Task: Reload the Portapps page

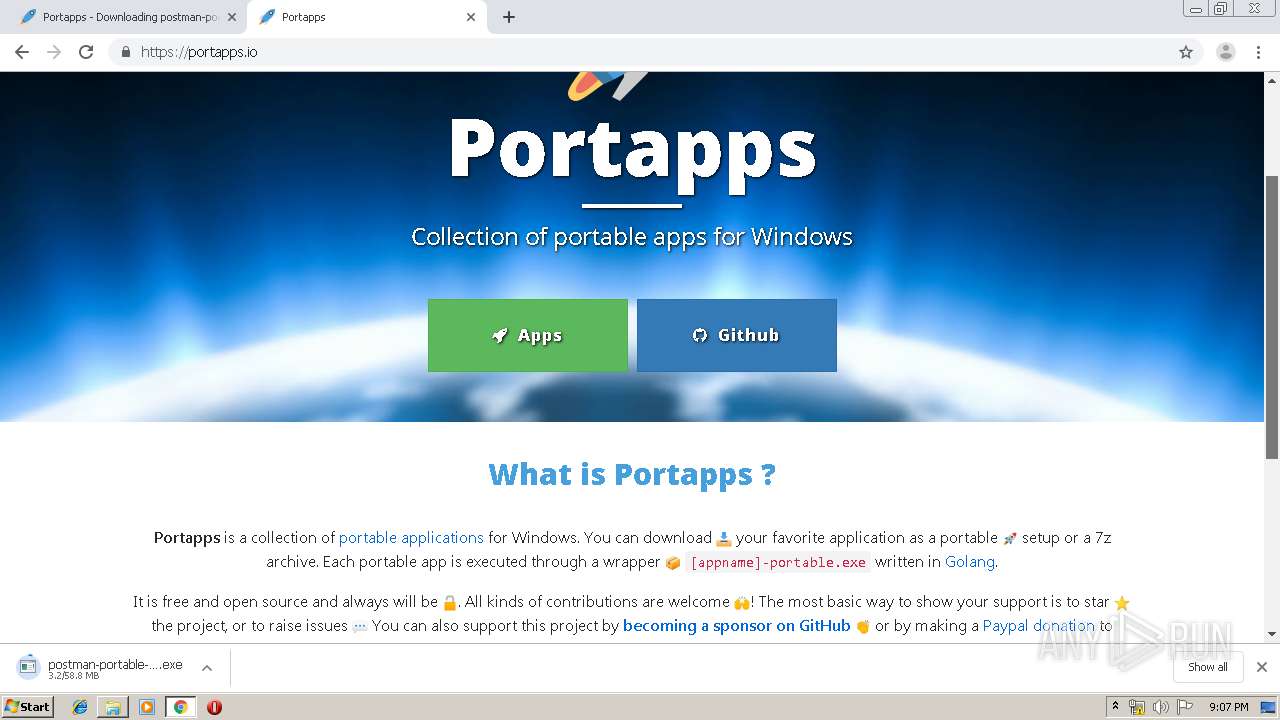Action: point(86,52)
